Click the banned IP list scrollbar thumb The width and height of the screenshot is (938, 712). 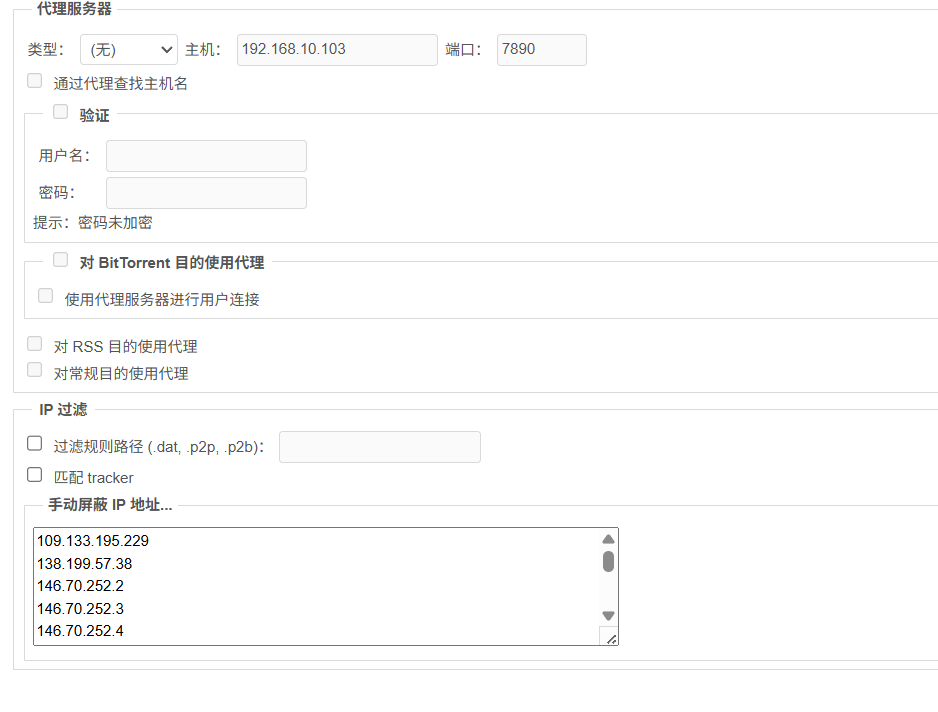608,561
